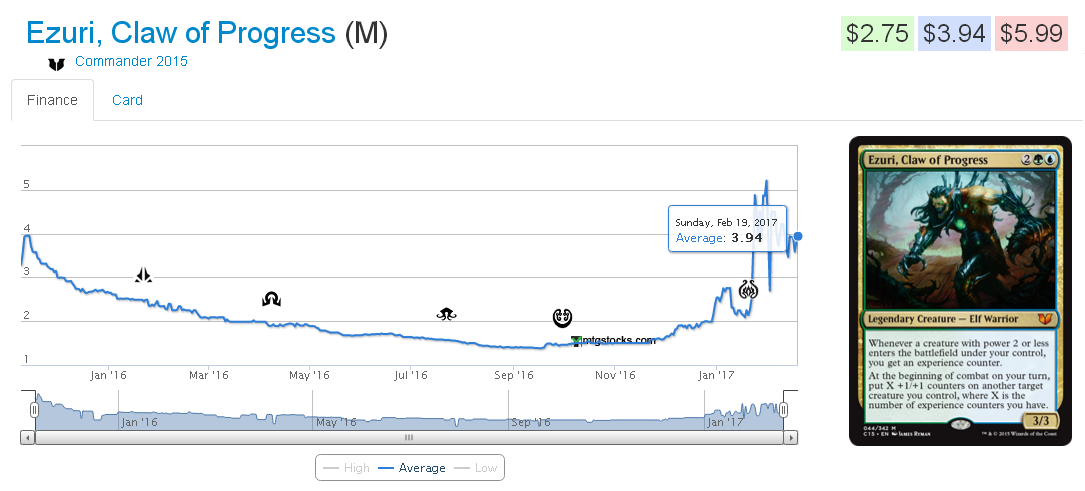This screenshot has width=1085, height=491.
Task: Click the Ezuri card image thumbnail
Action: pos(960,290)
